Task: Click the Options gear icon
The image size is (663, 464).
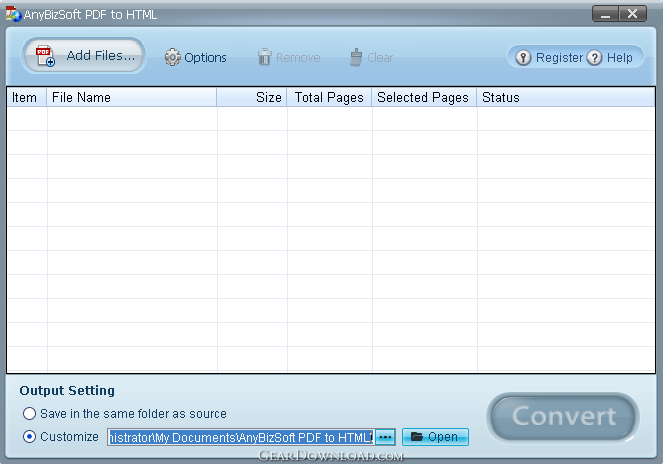Action: point(173,57)
